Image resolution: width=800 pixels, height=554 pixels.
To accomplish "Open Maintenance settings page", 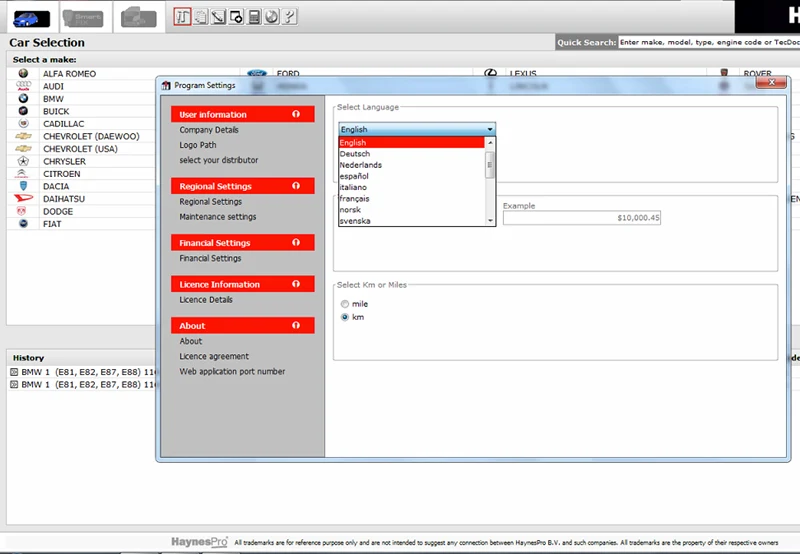I will point(217,217).
